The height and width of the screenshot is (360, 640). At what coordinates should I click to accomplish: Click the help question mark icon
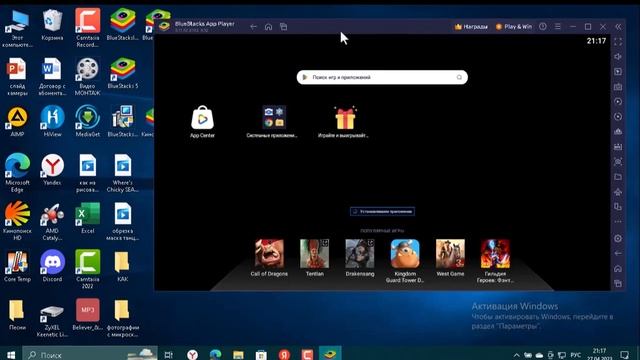542,27
